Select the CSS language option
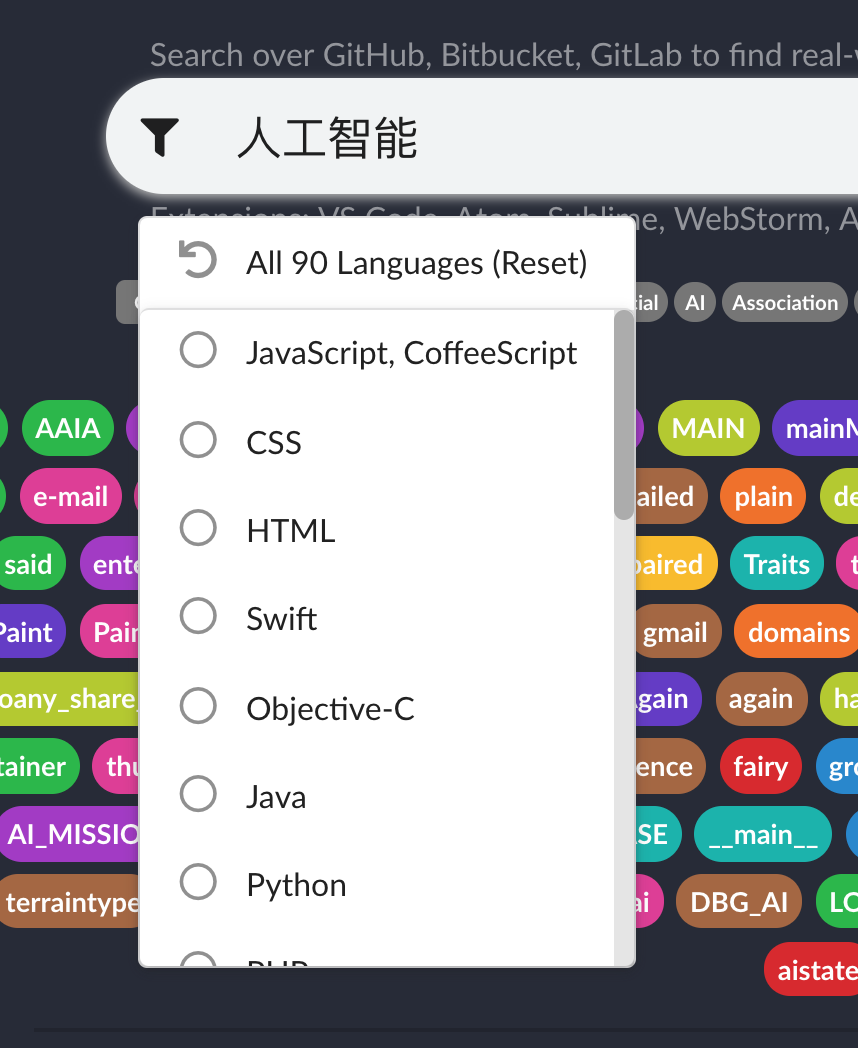Image resolution: width=858 pixels, height=1048 pixels. click(x=198, y=440)
